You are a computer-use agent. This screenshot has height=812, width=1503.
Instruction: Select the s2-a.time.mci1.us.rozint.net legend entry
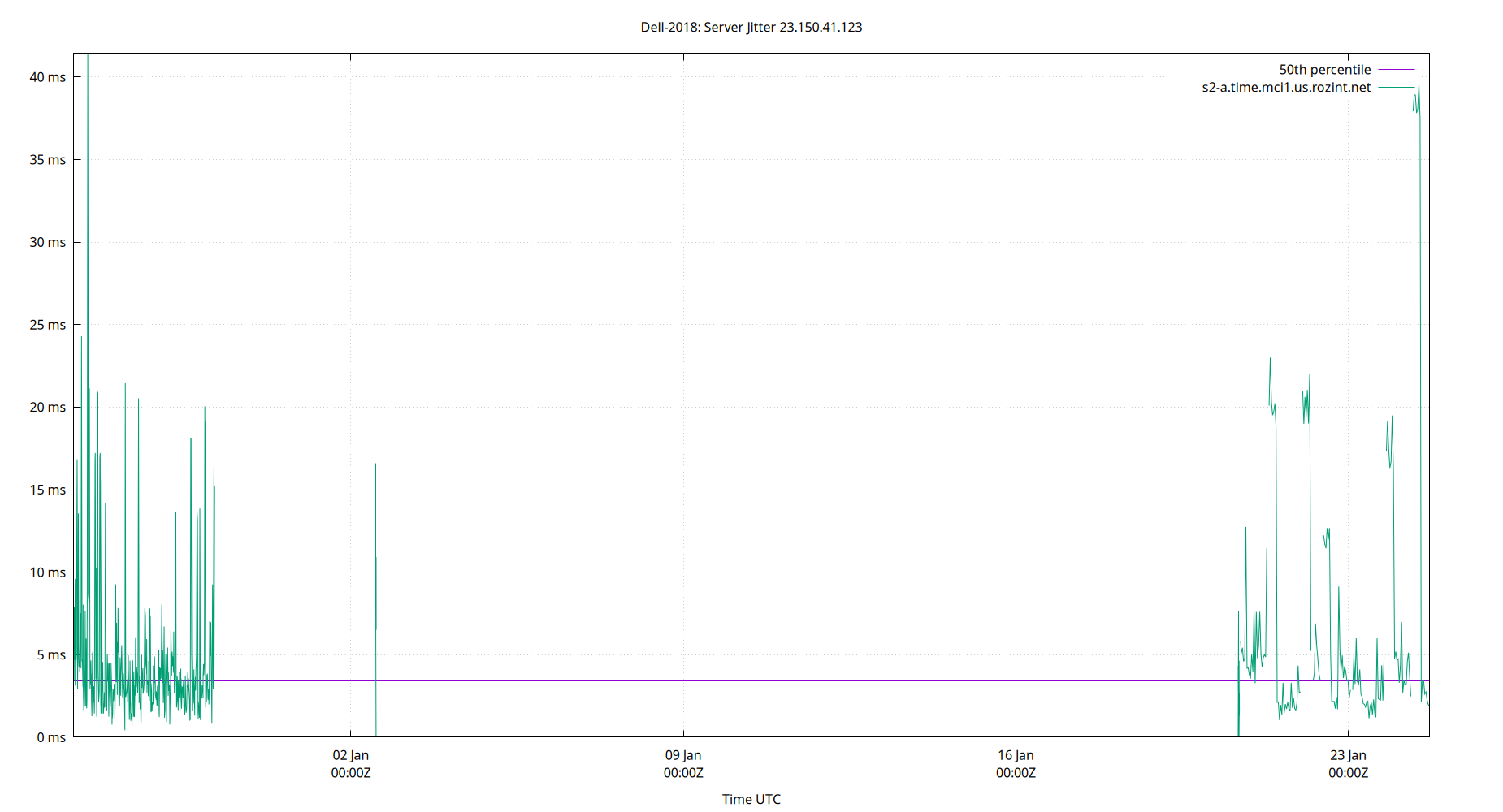1284,88
